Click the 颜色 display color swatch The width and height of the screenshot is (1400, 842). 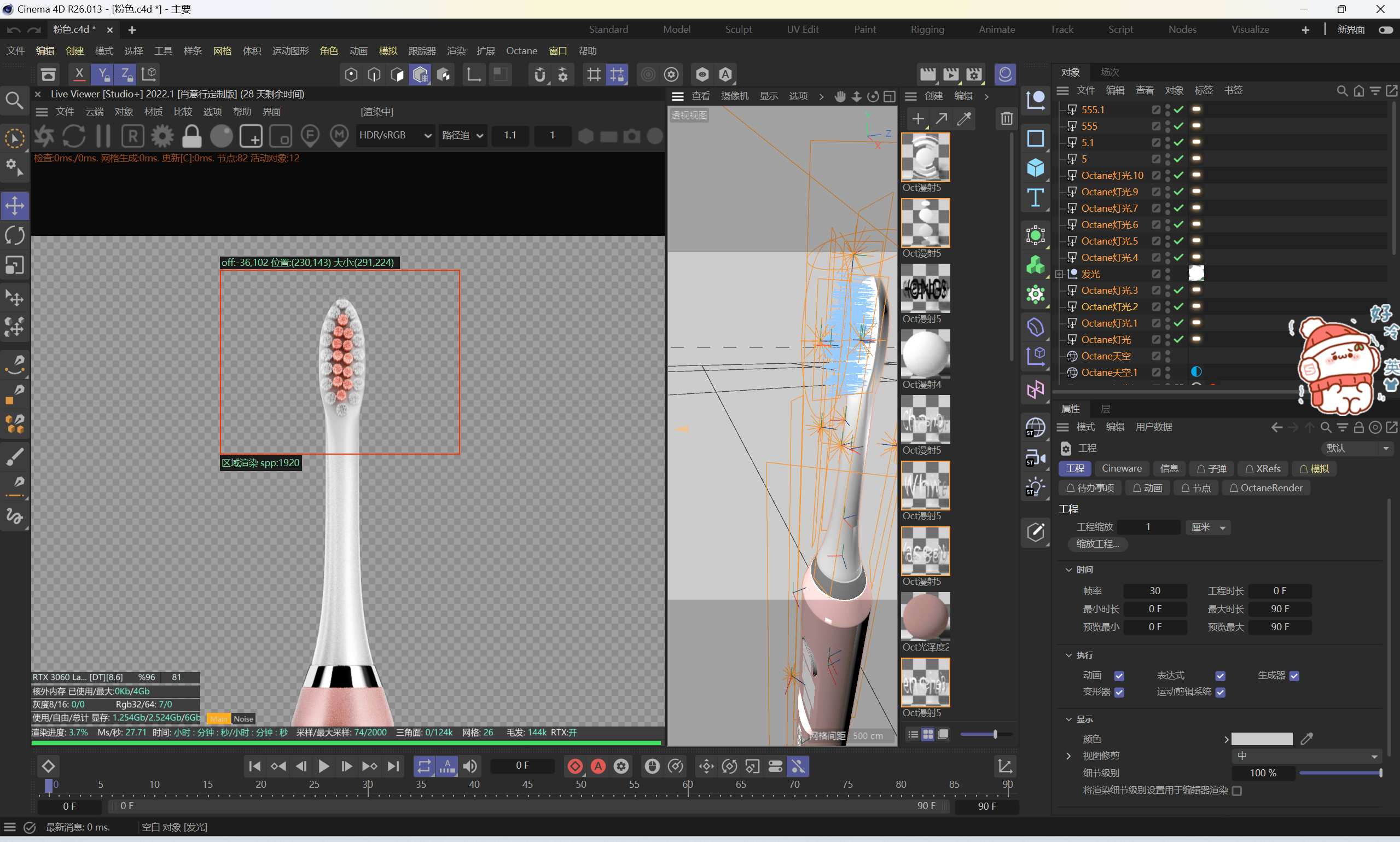pyautogui.click(x=1262, y=739)
